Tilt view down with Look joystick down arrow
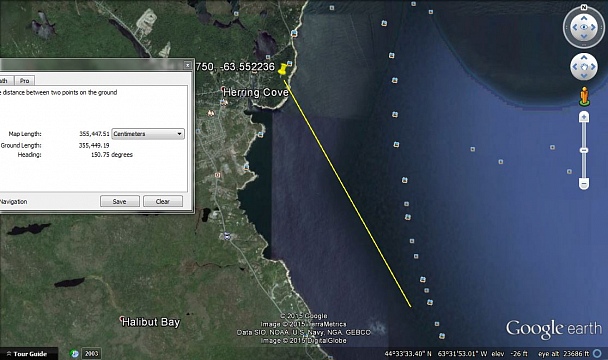This screenshot has width=608, height=360. 584,36
